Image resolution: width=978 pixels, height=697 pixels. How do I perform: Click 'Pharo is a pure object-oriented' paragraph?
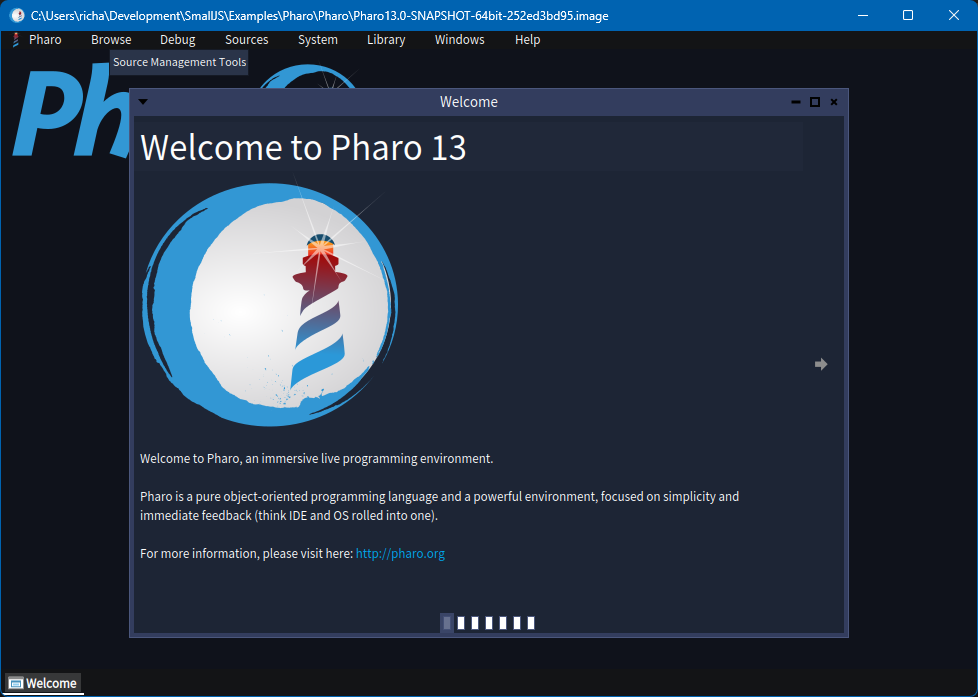[439, 506]
